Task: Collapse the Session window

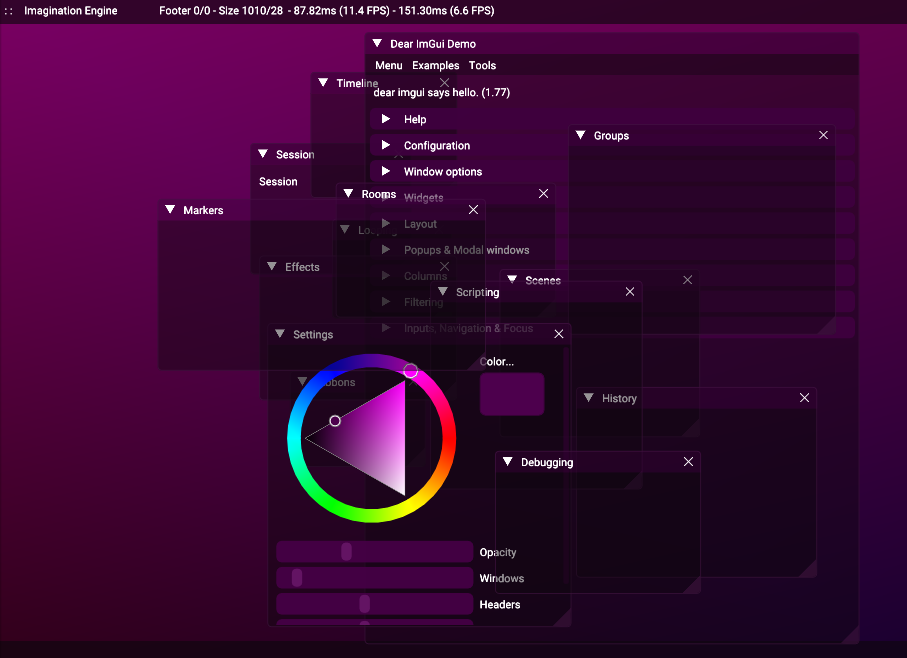Action: coord(263,154)
